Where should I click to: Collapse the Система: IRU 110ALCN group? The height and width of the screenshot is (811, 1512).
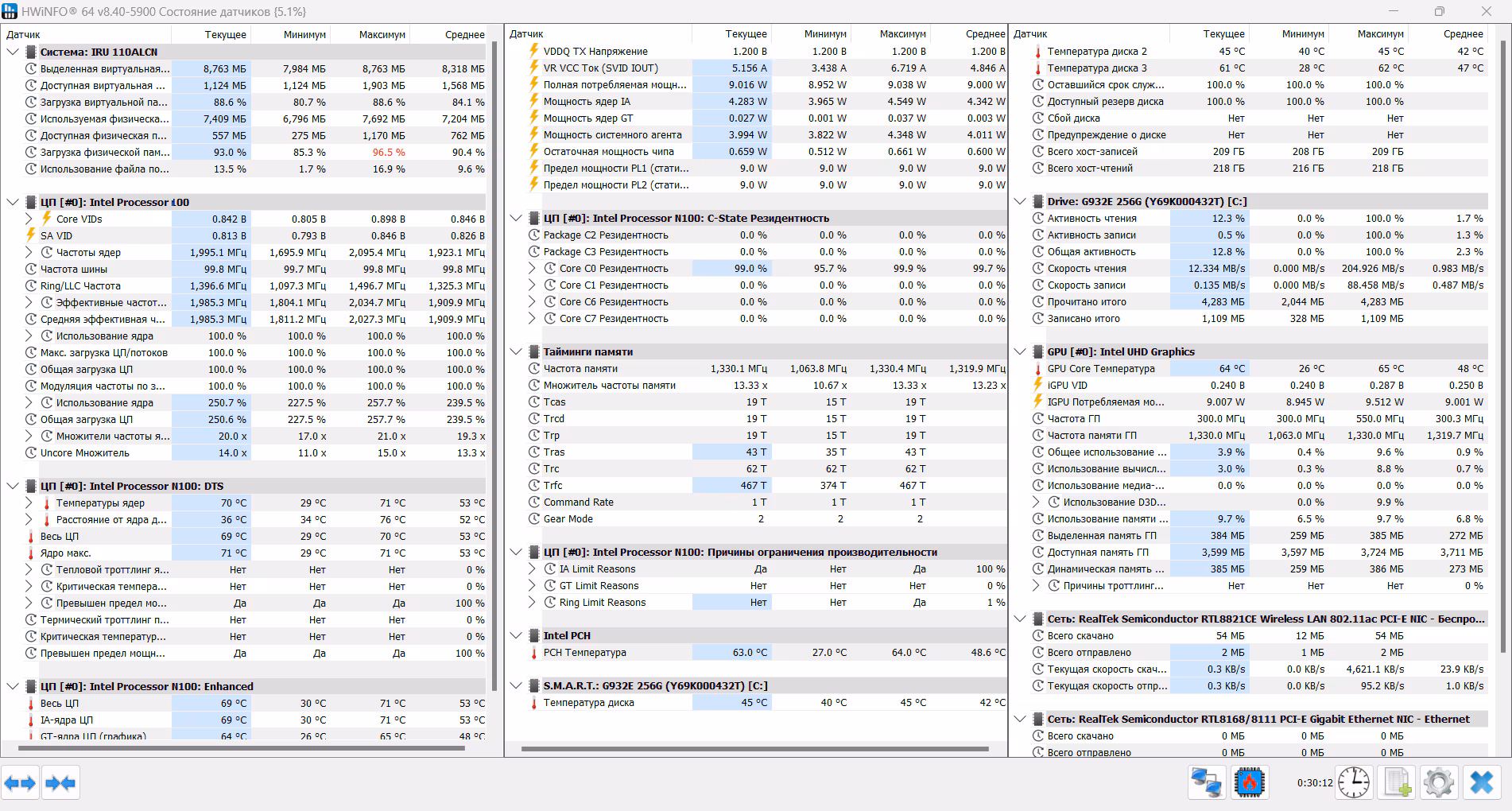[13, 52]
